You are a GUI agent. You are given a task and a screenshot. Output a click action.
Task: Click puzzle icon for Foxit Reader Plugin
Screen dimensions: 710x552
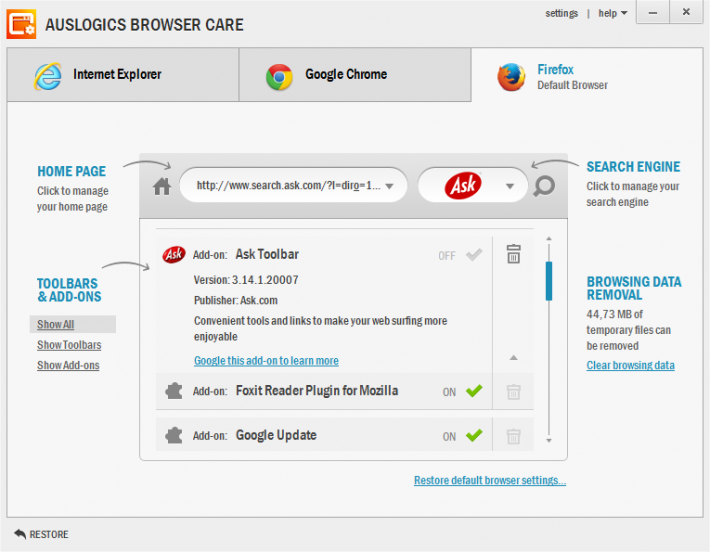tap(174, 391)
